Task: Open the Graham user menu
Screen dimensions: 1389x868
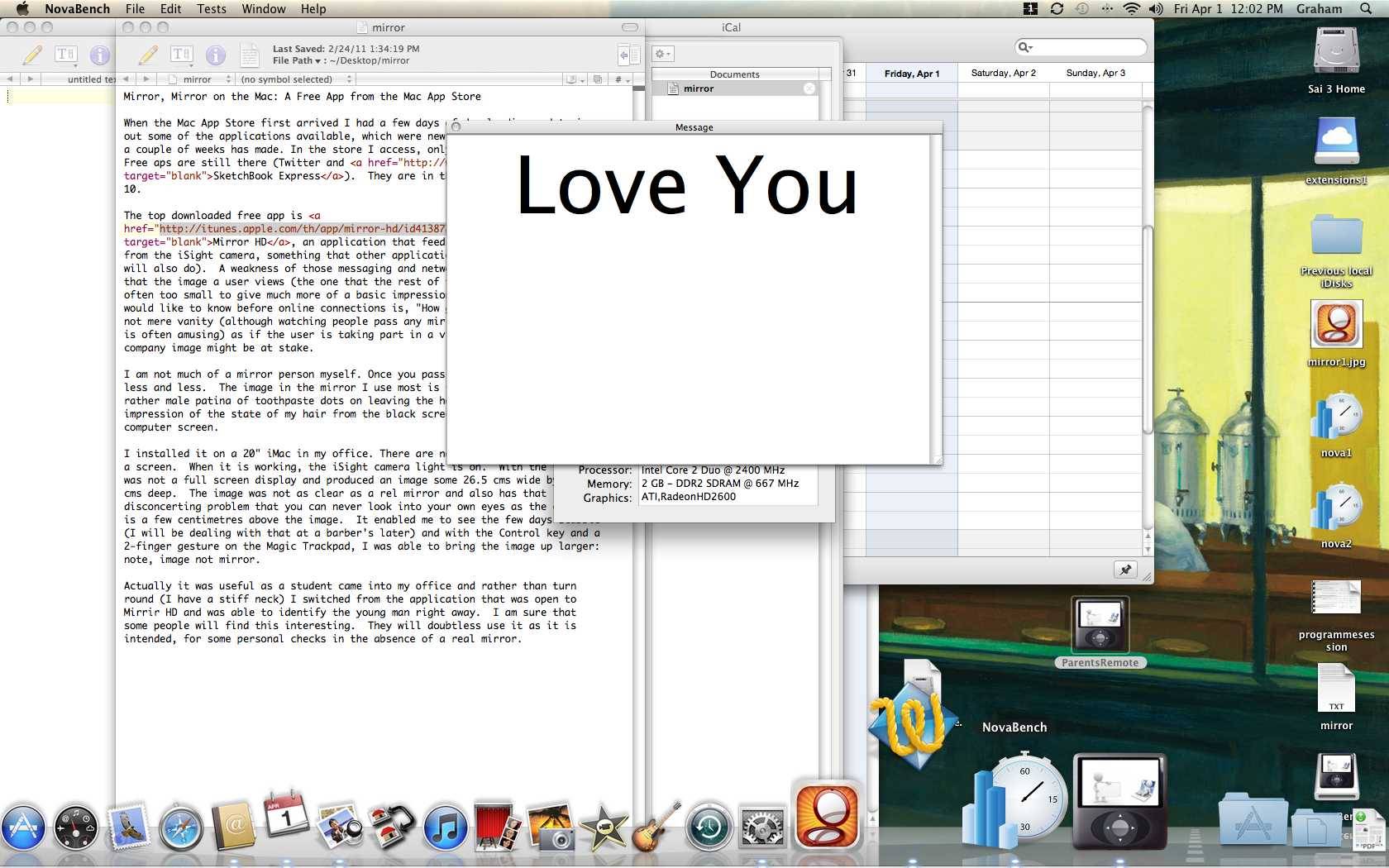Action: 1319,8
